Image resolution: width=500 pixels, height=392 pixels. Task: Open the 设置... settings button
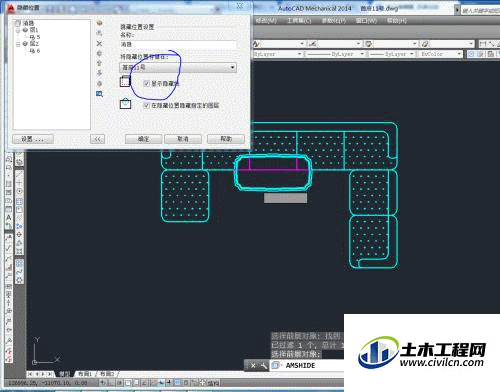(33, 139)
